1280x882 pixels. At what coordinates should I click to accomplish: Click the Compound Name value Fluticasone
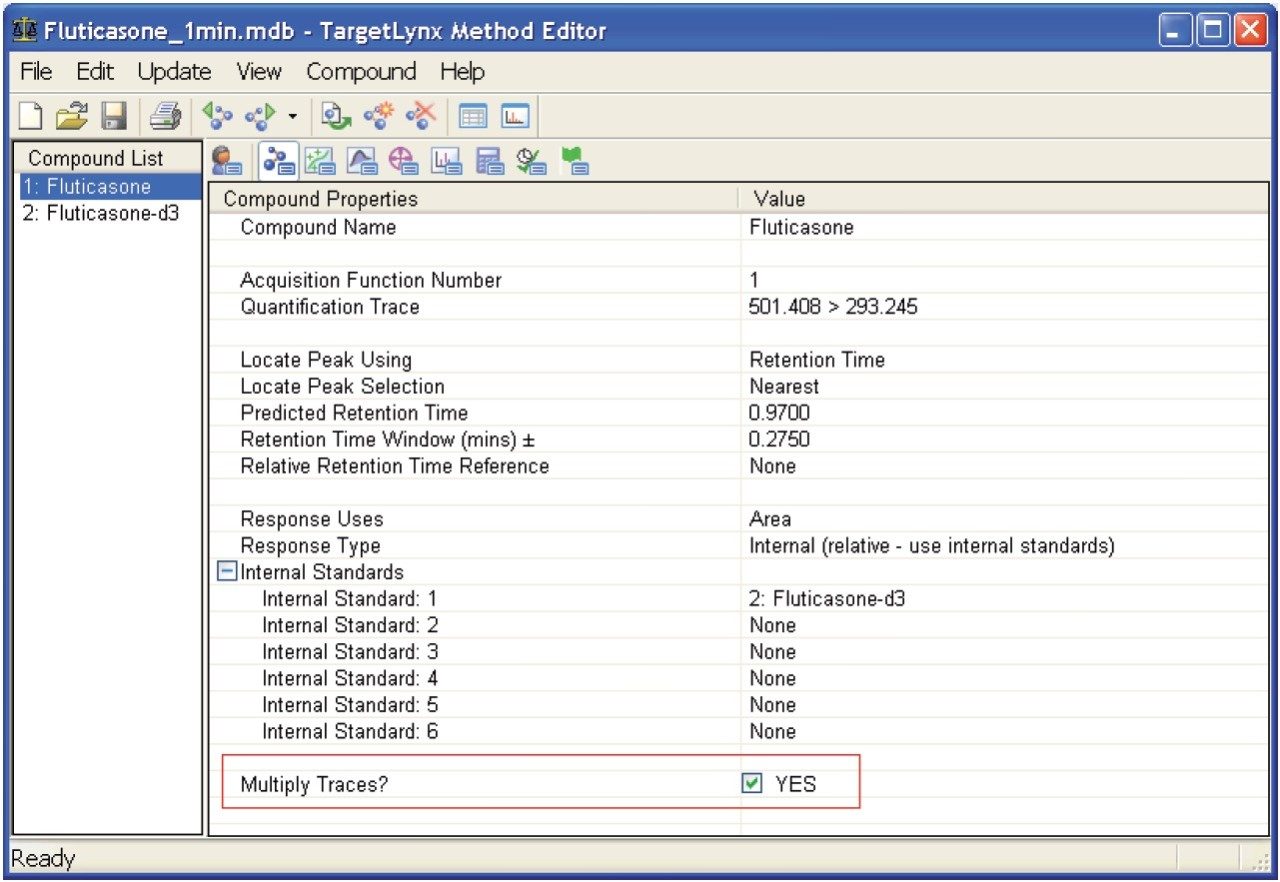(x=801, y=227)
